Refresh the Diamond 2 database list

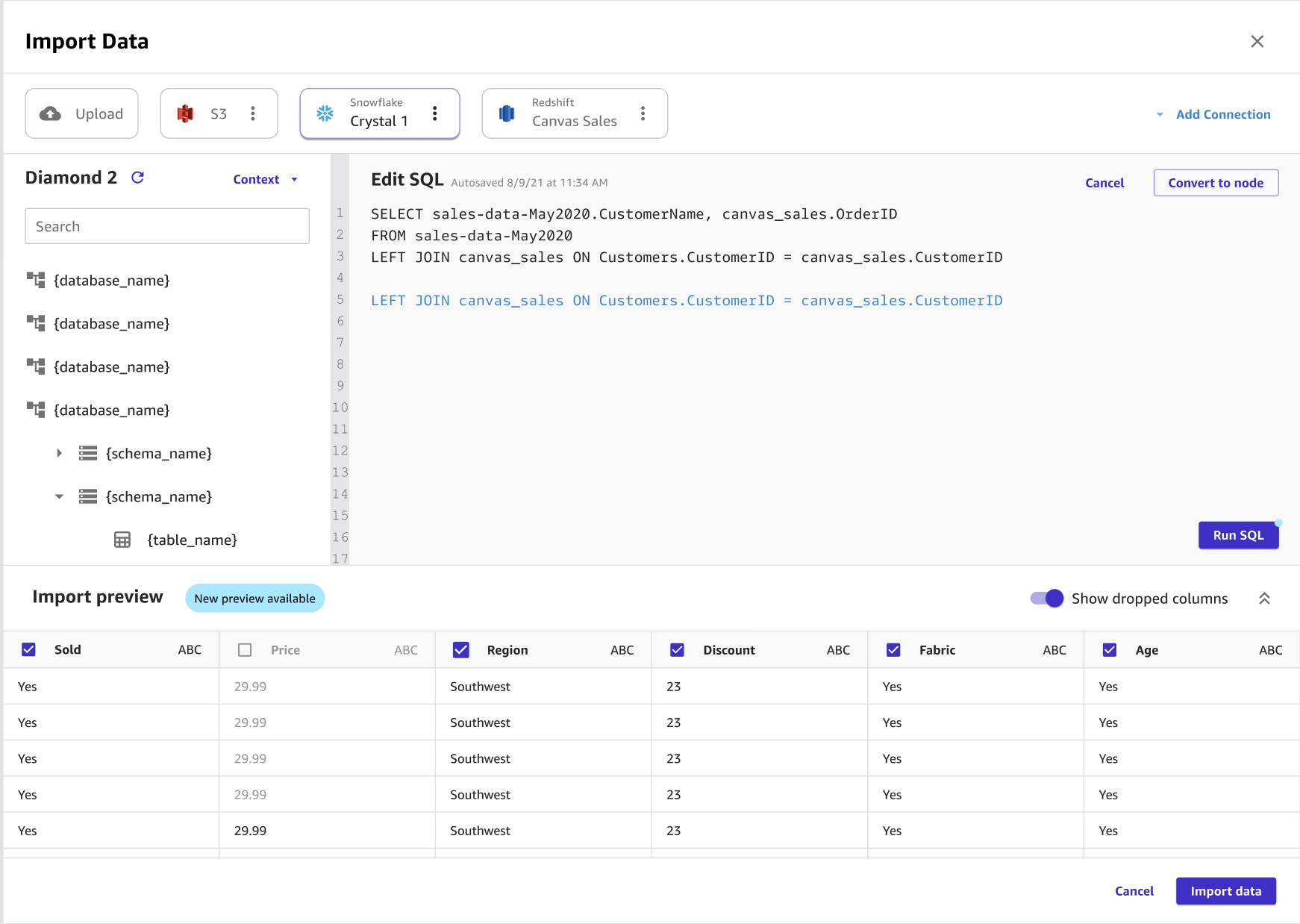point(138,177)
